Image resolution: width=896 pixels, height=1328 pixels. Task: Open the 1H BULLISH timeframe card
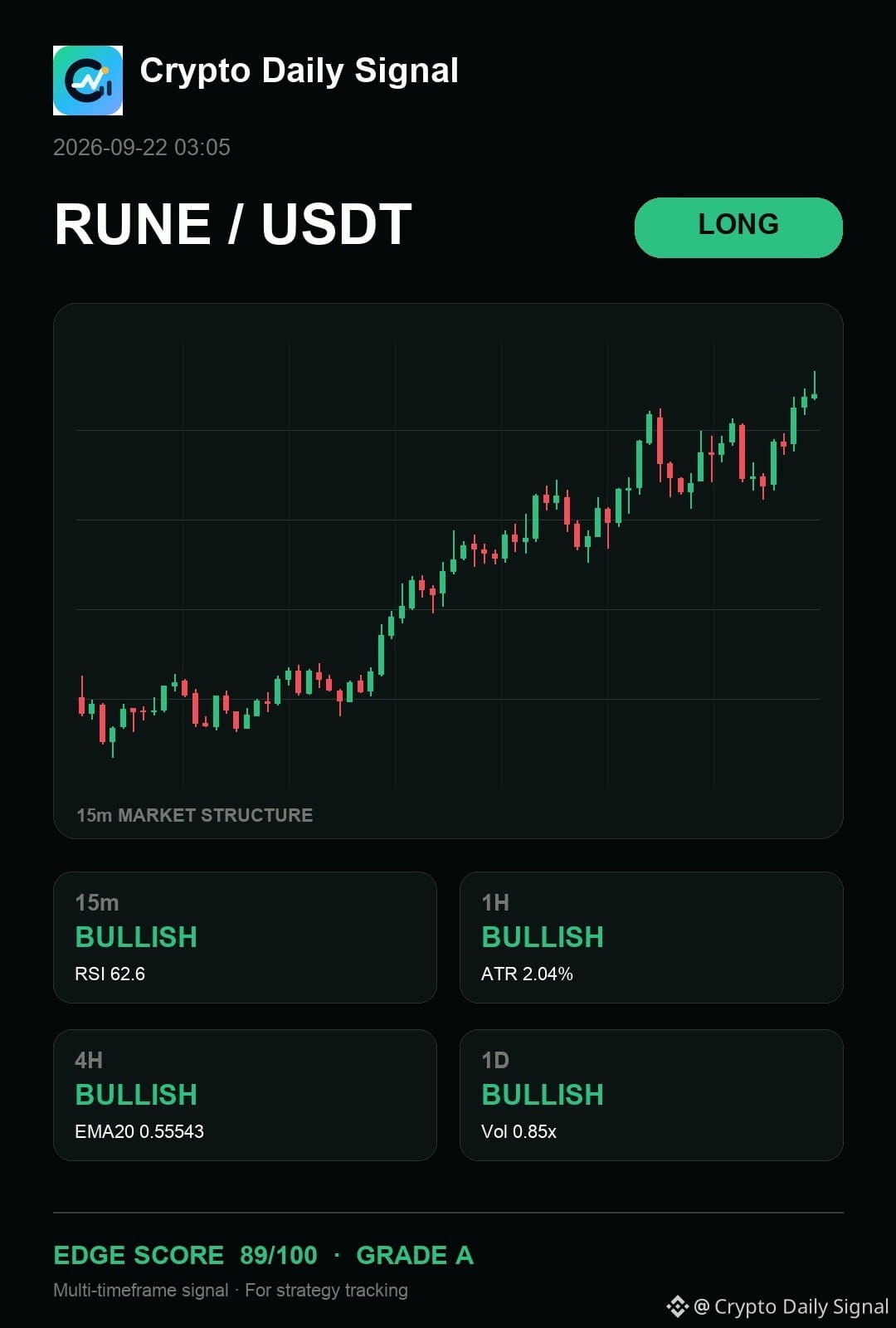click(x=651, y=937)
